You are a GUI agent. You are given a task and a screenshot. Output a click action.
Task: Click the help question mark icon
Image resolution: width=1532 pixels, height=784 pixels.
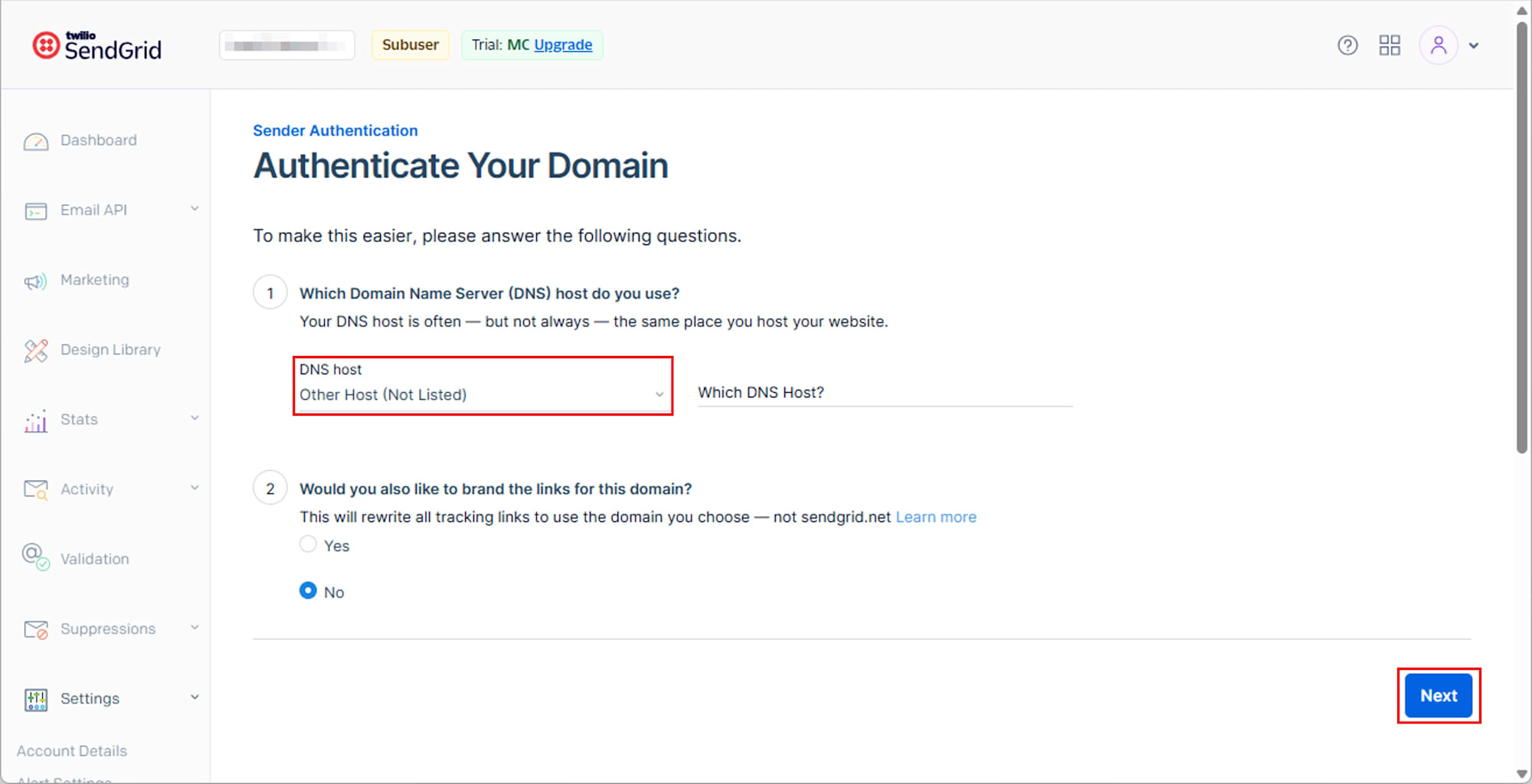pyautogui.click(x=1347, y=45)
